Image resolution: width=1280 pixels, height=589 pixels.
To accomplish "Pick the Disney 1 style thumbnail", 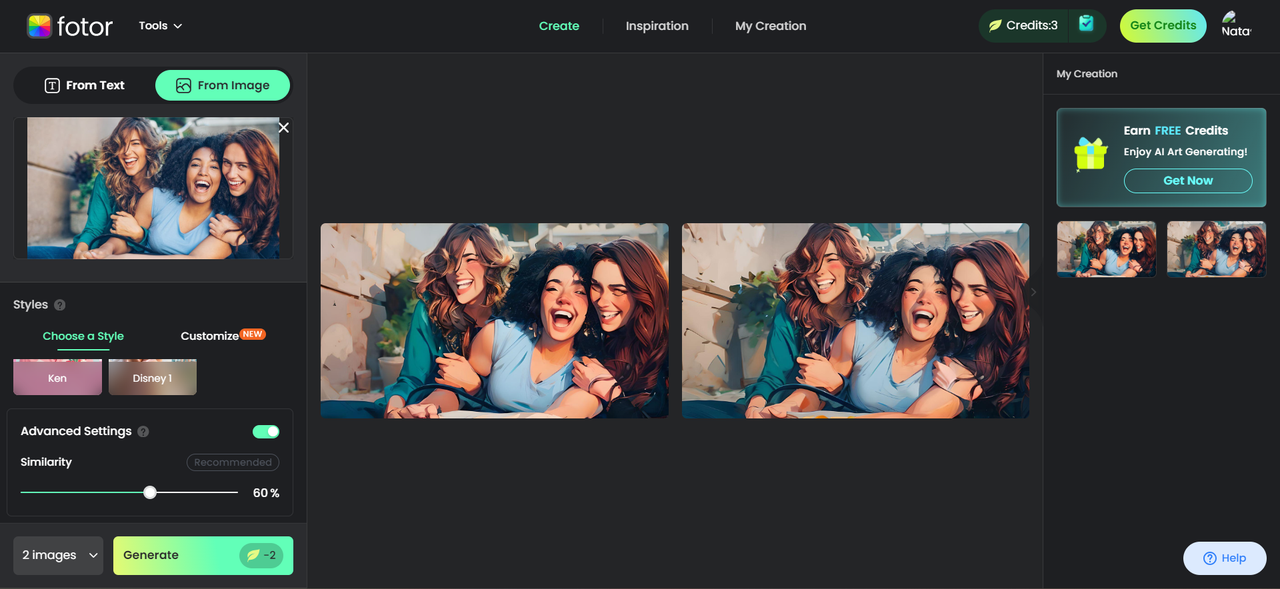I will (152, 377).
